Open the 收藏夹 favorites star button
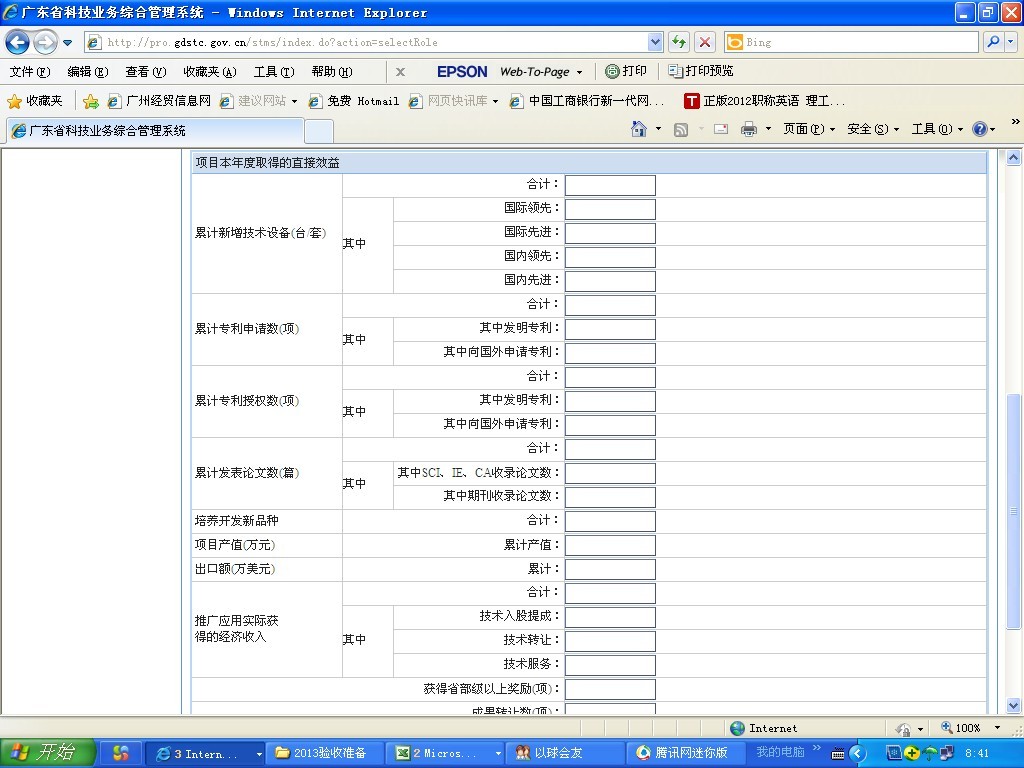Viewport: 1024px width, 768px height. pos(35,101)
